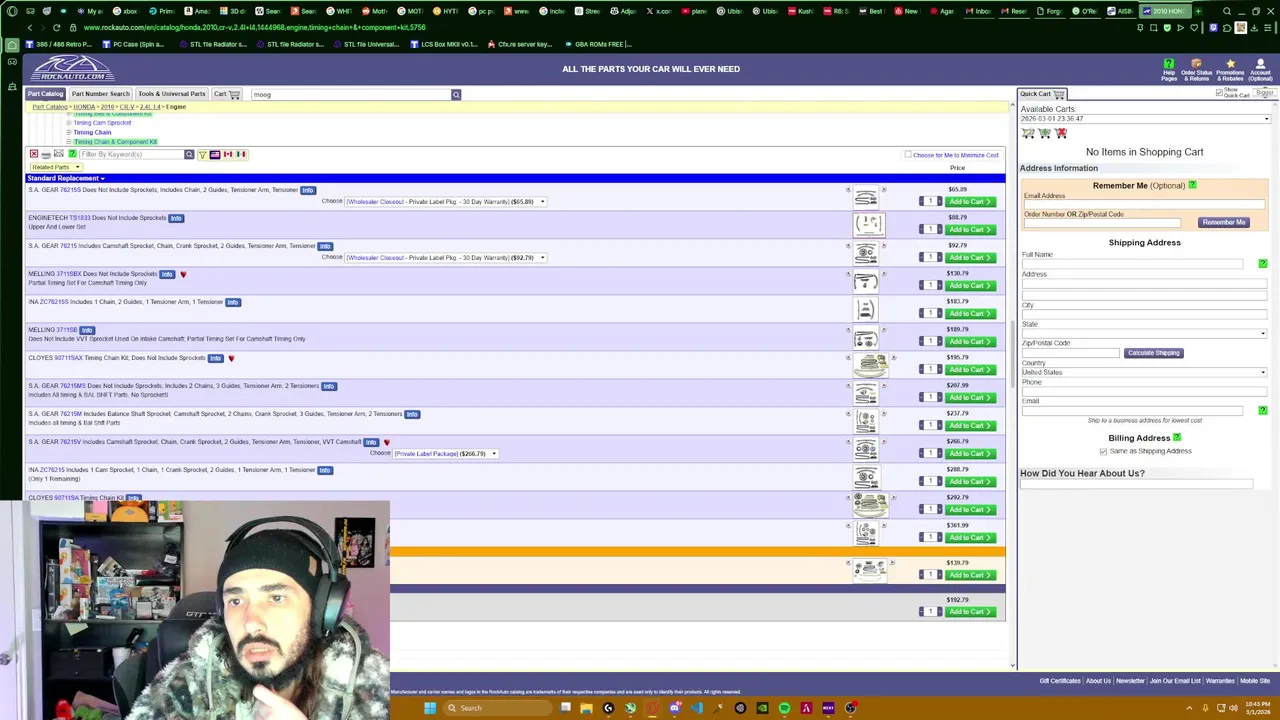The height and width of the screenshot is (720, 1280).
Task: Click the green-arrow cart icon under Available Carts
Action: 1045,133
